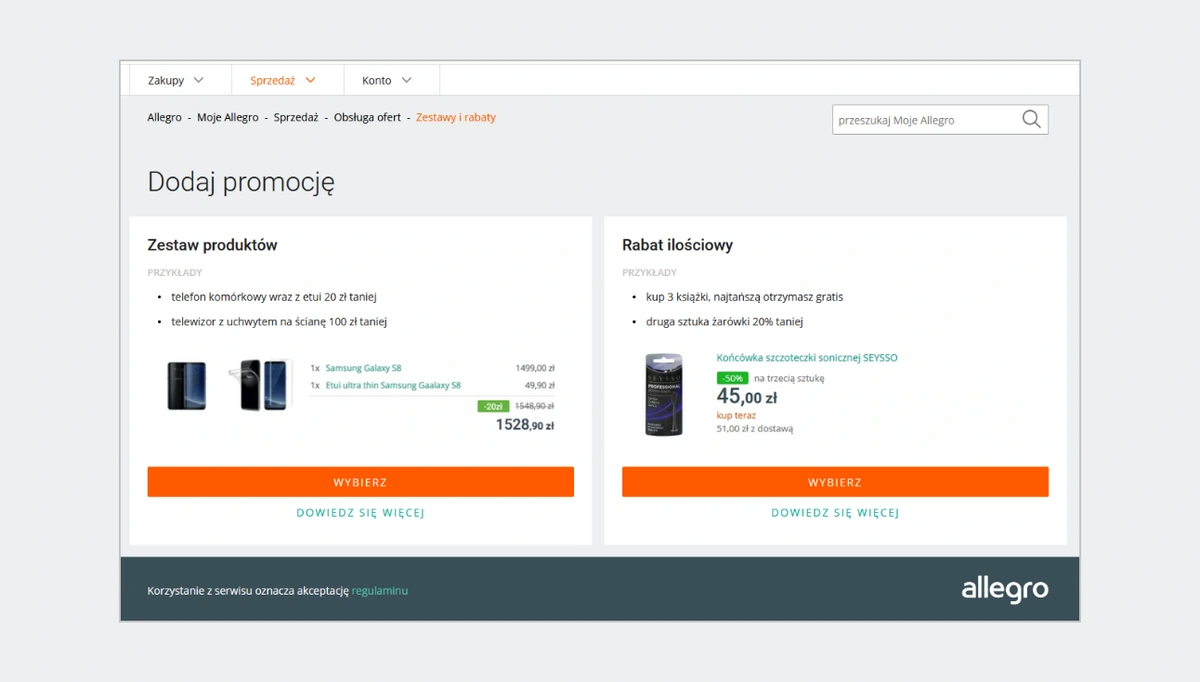
Task: Click the search magnifier icon
Action: pos(1031,119)
